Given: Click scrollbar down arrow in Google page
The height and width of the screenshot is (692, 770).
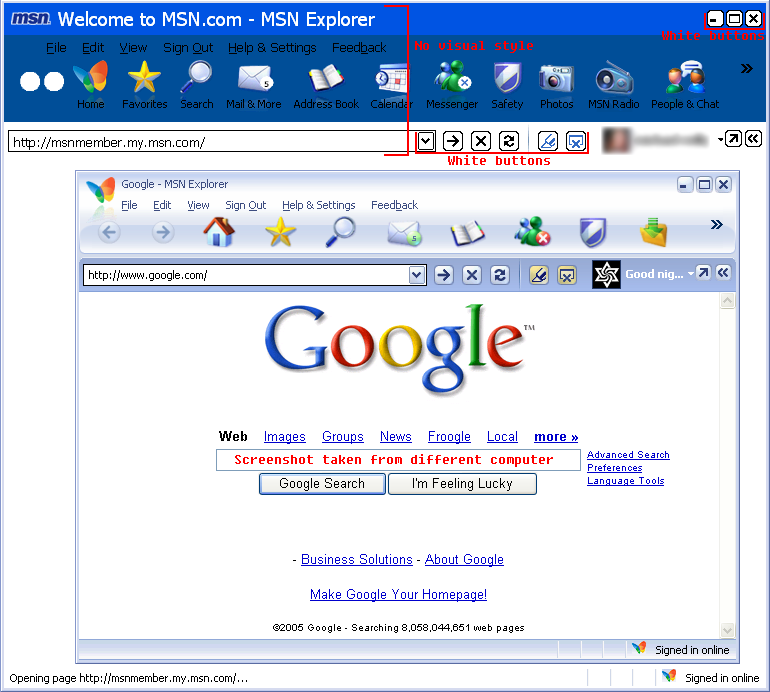Looking at the screenshot, I should click(x=727, y=630).
